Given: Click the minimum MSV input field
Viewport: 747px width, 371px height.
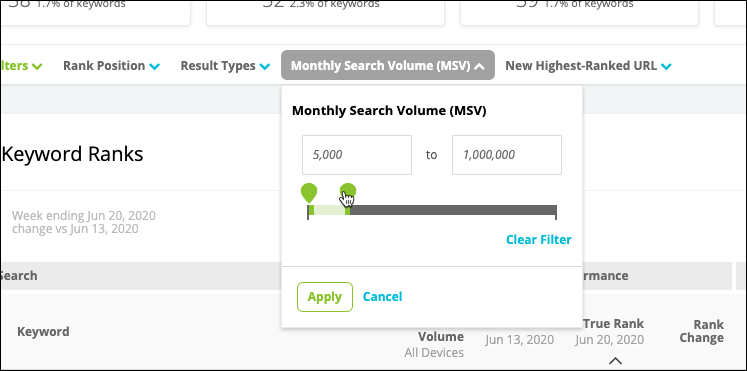Looking at the screenshot, I should click(357, 155).
